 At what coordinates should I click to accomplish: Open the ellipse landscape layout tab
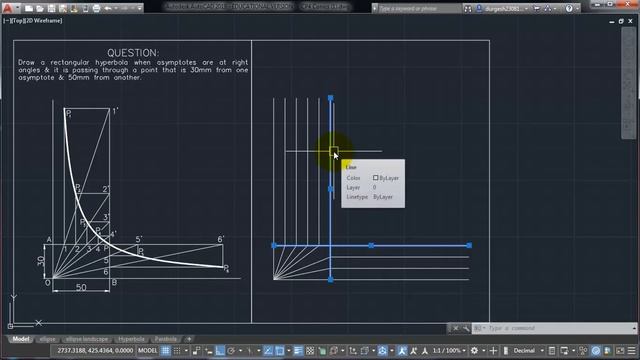(x=87, y=339)
